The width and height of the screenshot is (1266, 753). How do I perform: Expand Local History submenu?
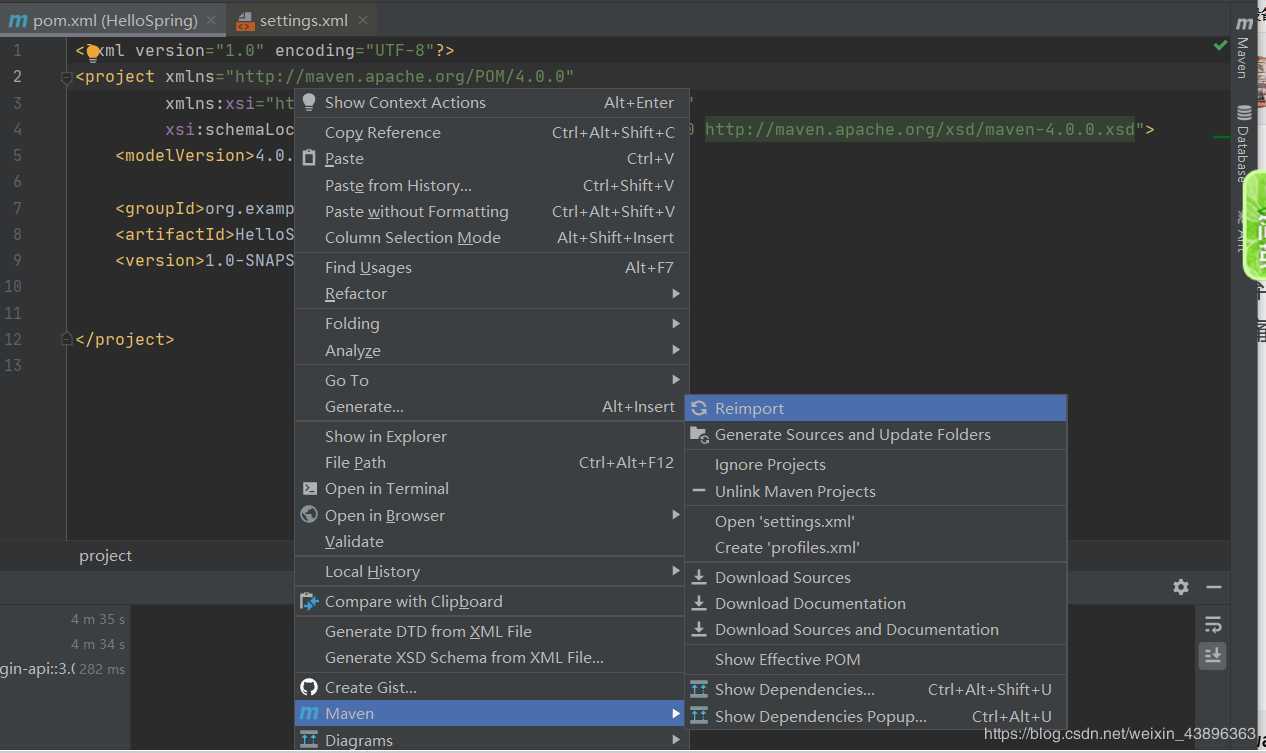[x=489, y=571]
